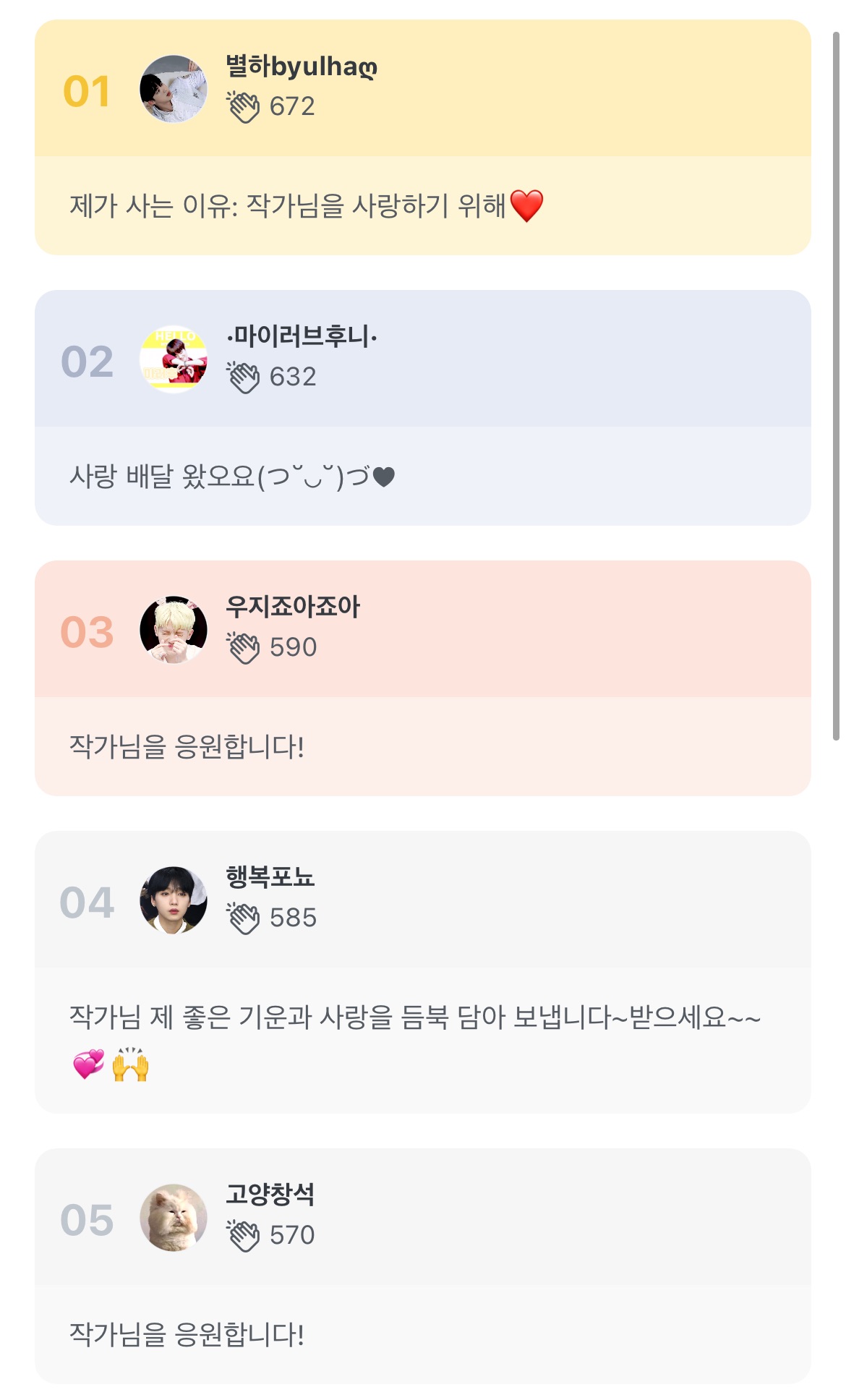846x1400 pixels.
Task: Open 행복포뇨 profile avatar
Action: [x=174, y=900]
